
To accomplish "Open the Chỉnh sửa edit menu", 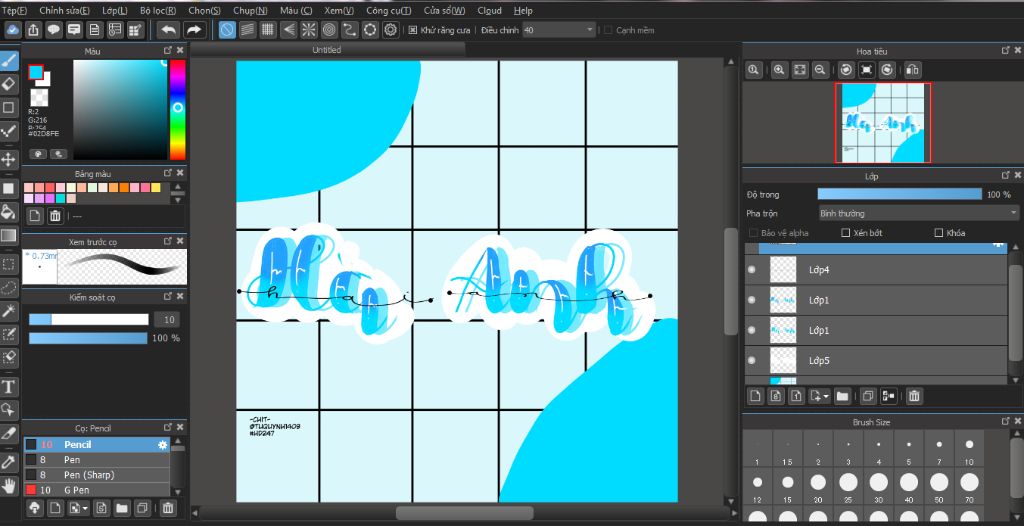I will click(64, 10).
